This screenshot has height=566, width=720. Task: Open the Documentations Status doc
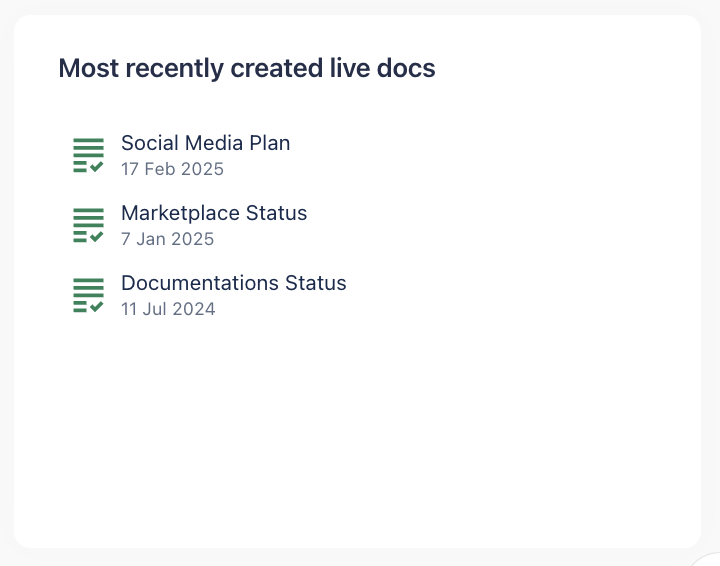coord(233,283)
